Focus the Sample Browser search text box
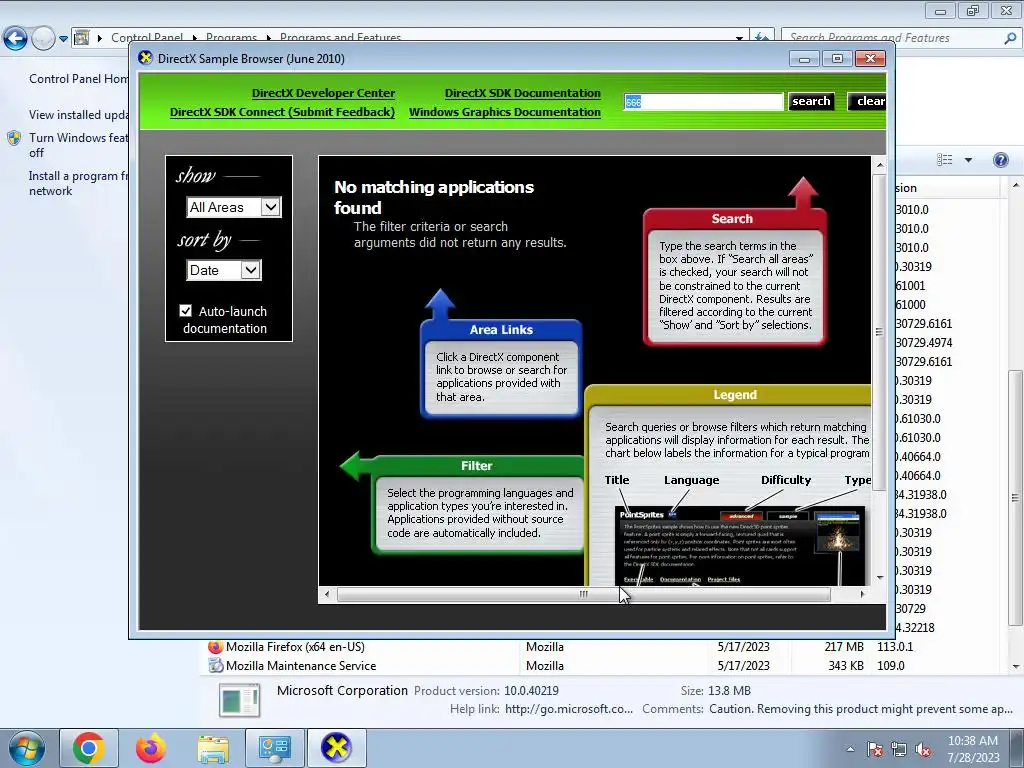1024x768 pixels. click(703, 102)
